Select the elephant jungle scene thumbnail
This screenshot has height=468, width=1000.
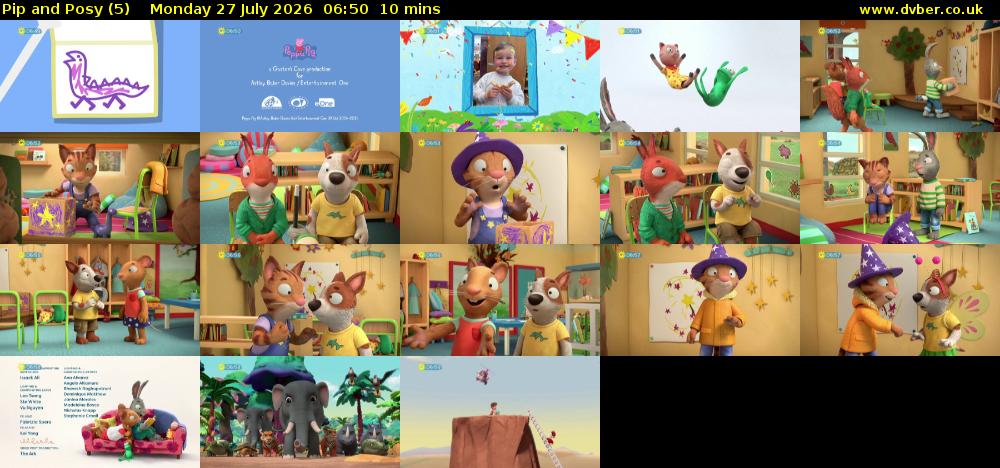[300, 412]
